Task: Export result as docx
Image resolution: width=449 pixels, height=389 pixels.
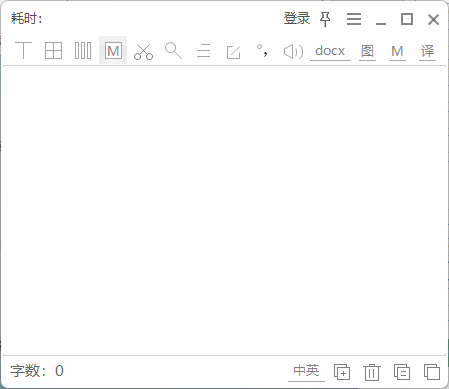Action: [330, 51]
